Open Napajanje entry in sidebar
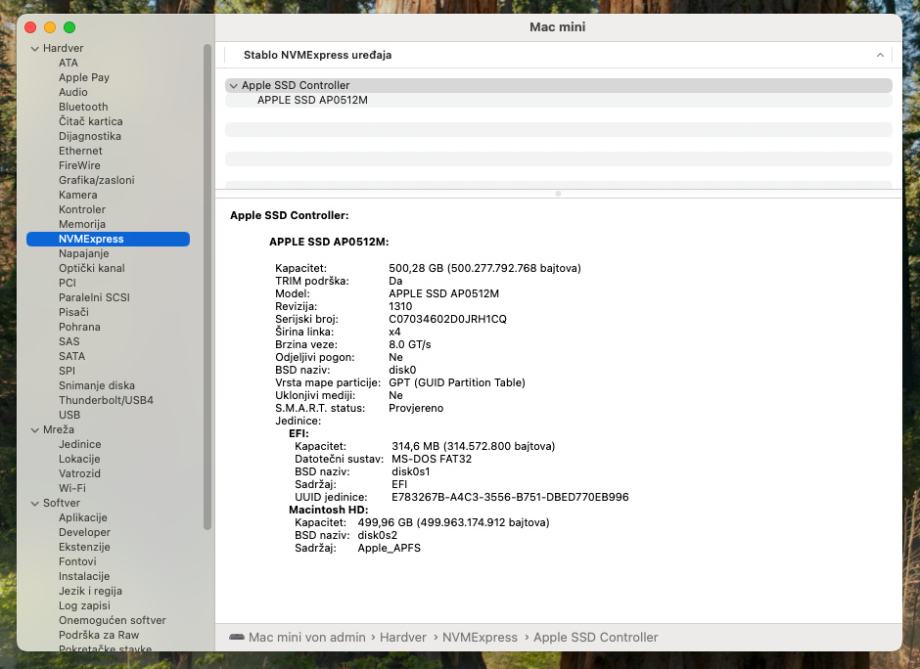Screen dimensions: 920x669 [x=84, y=254]
